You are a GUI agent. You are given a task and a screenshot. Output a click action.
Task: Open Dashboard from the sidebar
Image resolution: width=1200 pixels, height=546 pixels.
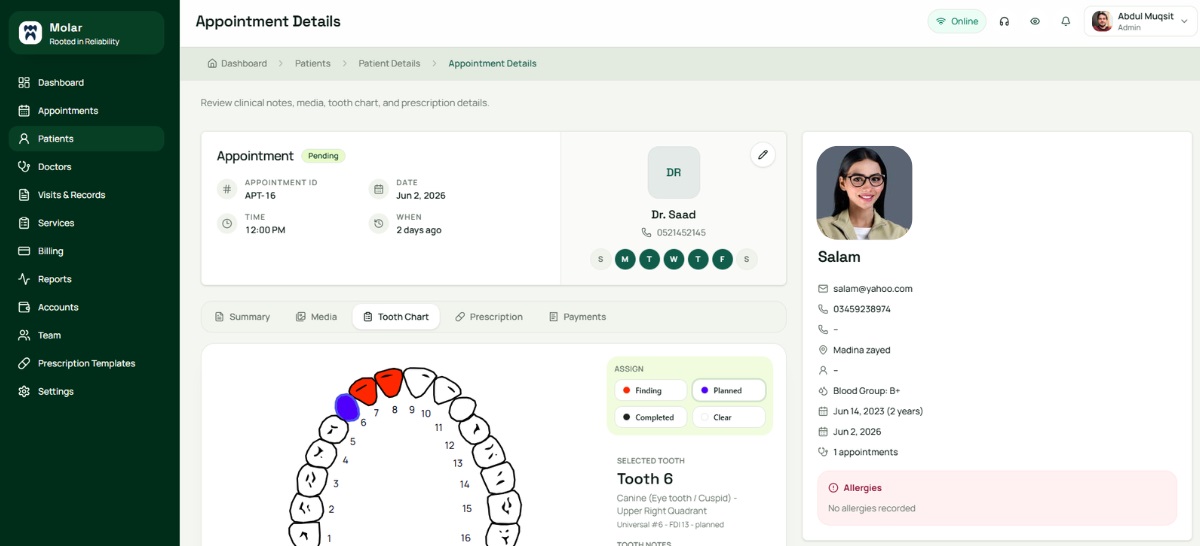(86, 82)
